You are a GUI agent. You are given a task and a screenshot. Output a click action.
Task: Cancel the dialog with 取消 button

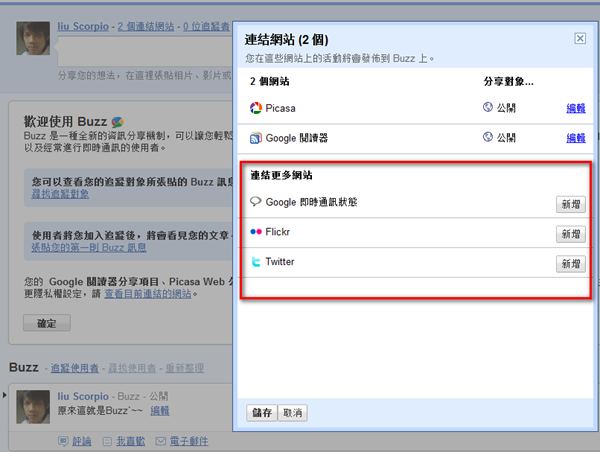[292, 413]
